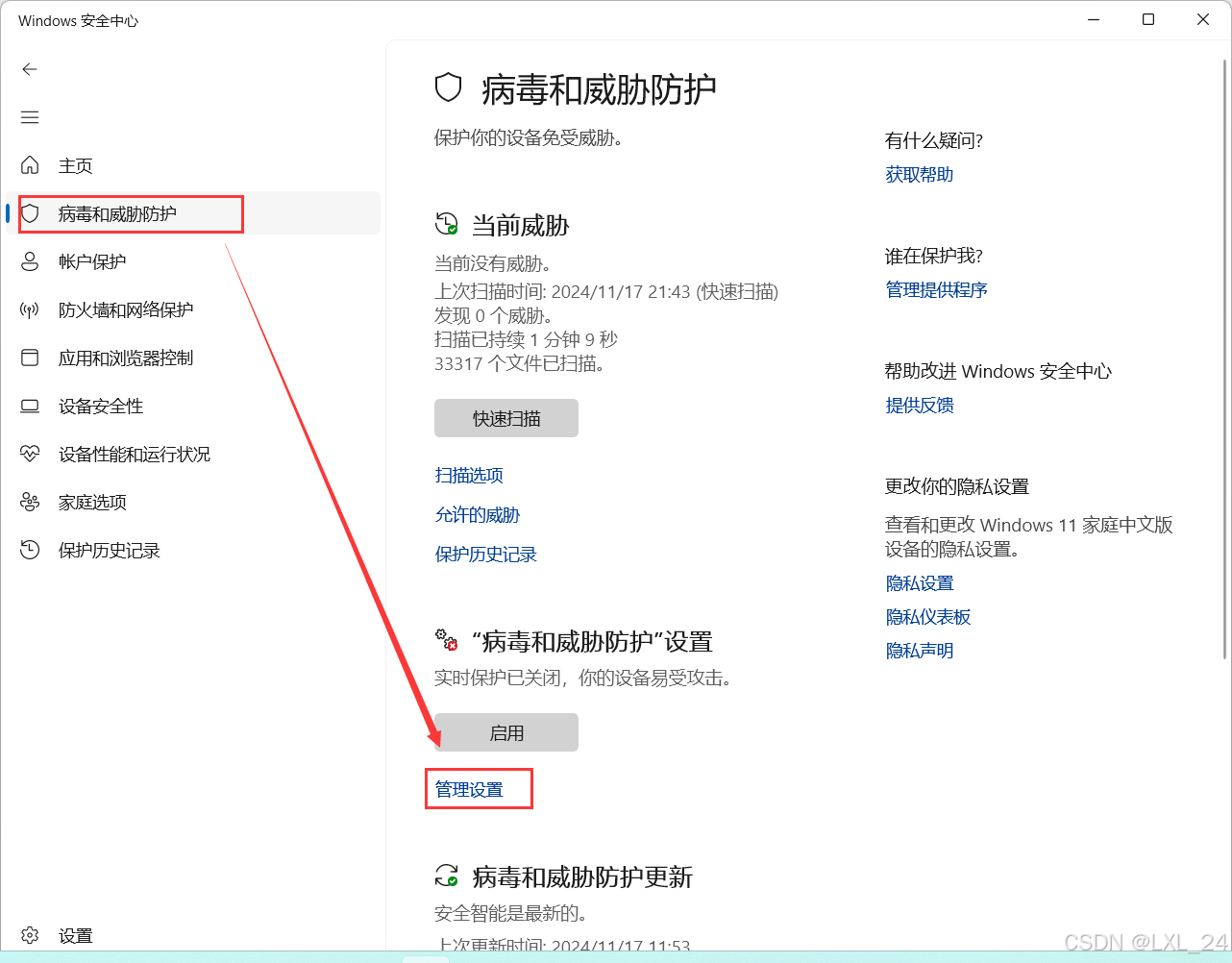Open 隐私仪表板 link
This screenshot has width=1232, height=963.
pyautogui.click(x=928, y=617)
